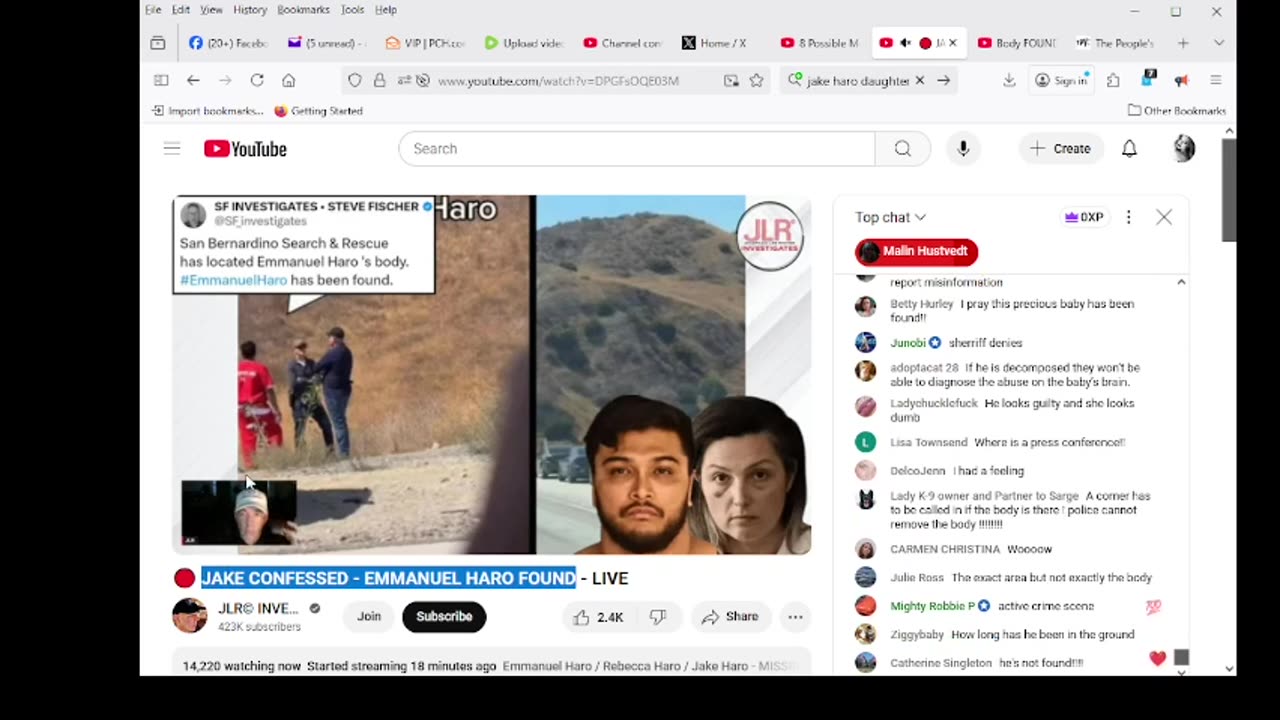Switch to the VIP PCH.com tab
Viewport: 1280px width, 720px height.
(425, 43)
